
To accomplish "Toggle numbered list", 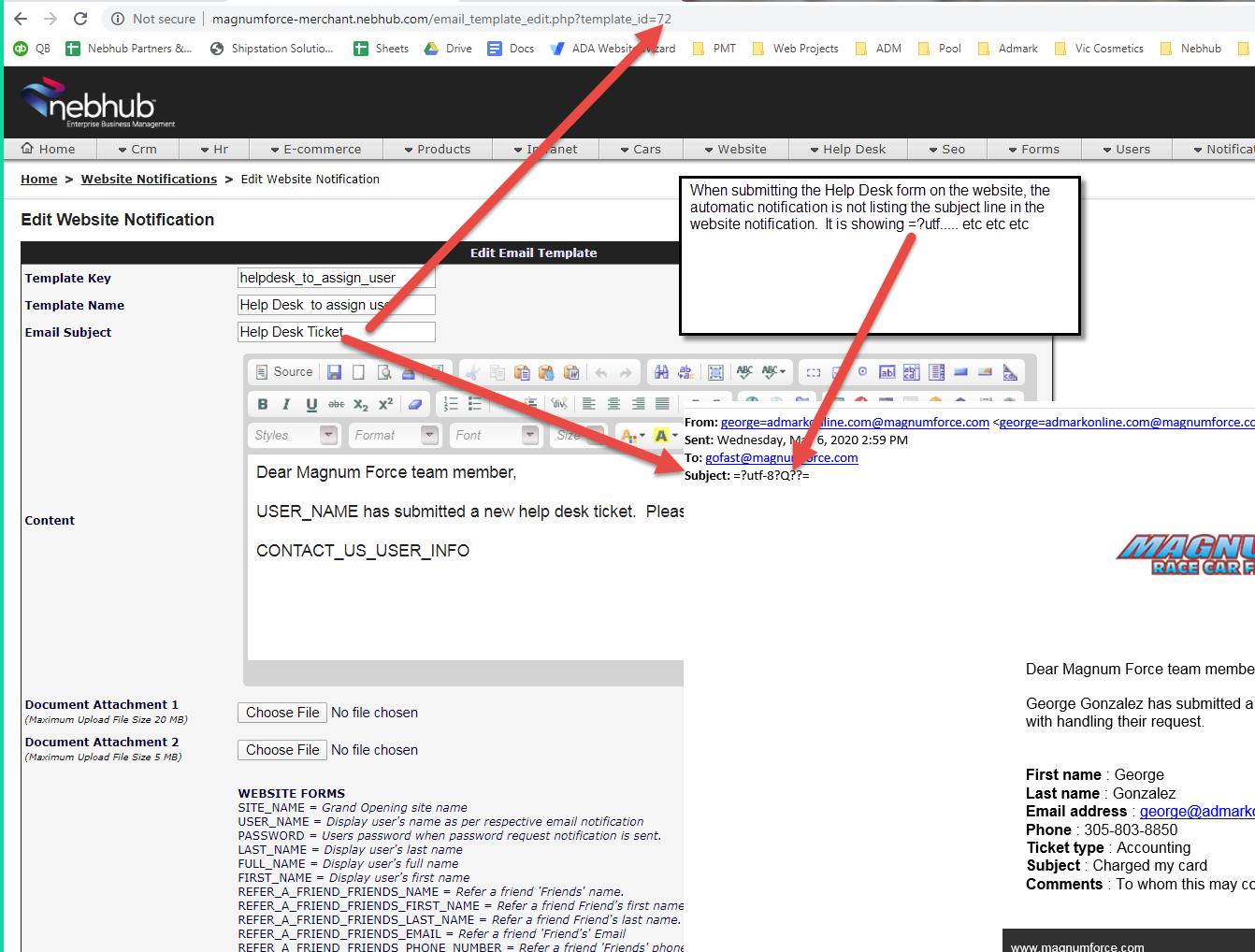I will coord(451,404).
